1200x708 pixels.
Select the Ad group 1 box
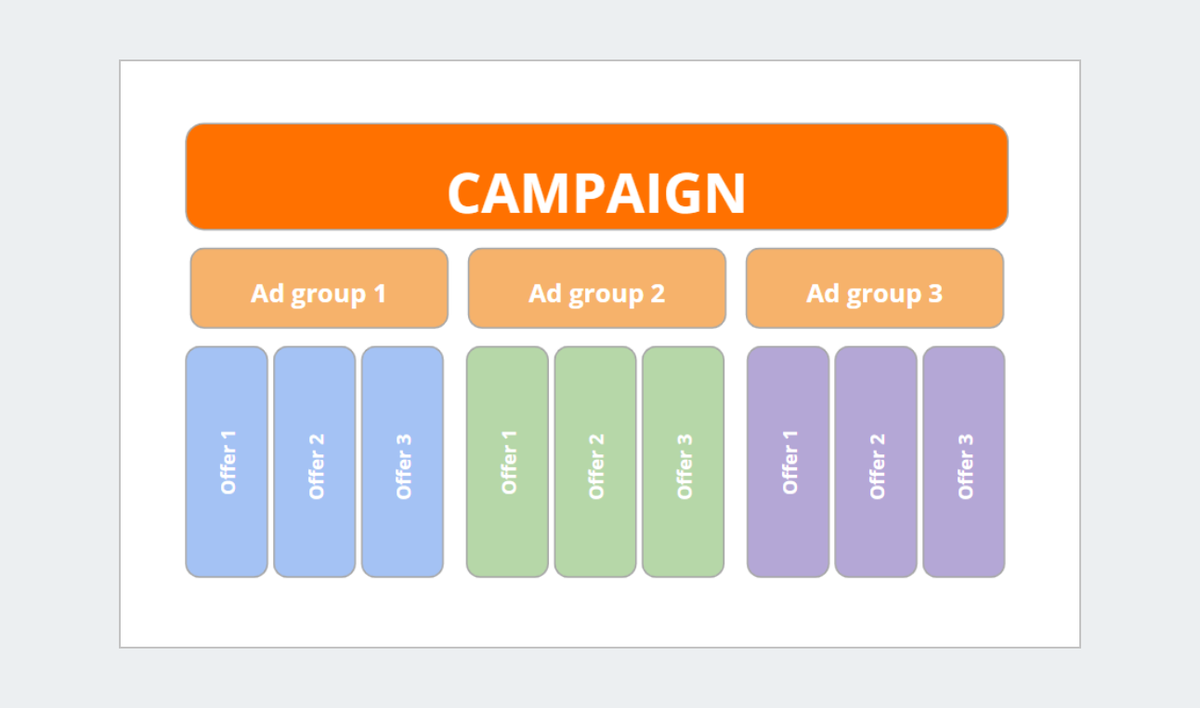319,288
